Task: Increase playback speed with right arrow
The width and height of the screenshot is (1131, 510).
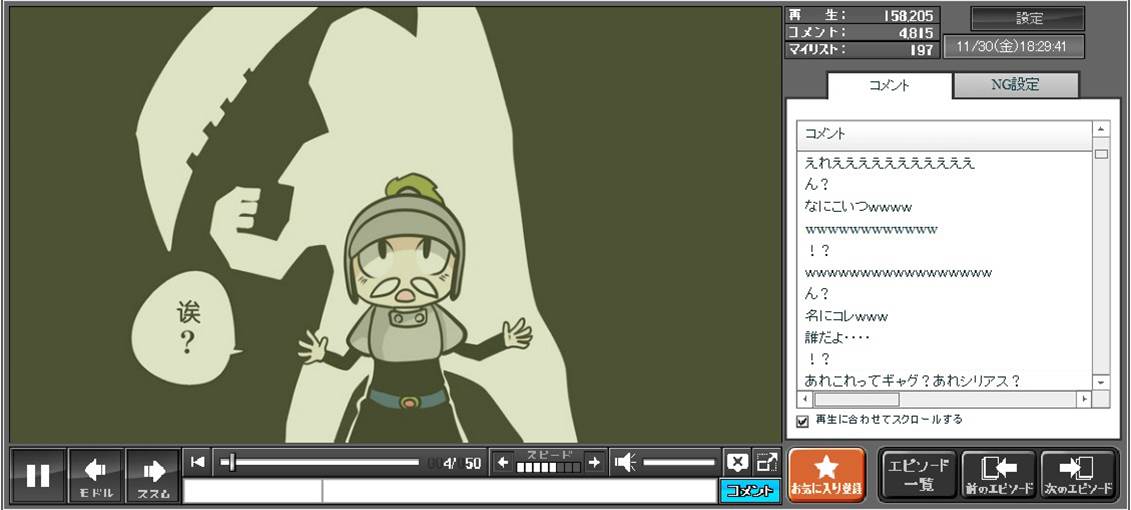Action: [594, 462]
